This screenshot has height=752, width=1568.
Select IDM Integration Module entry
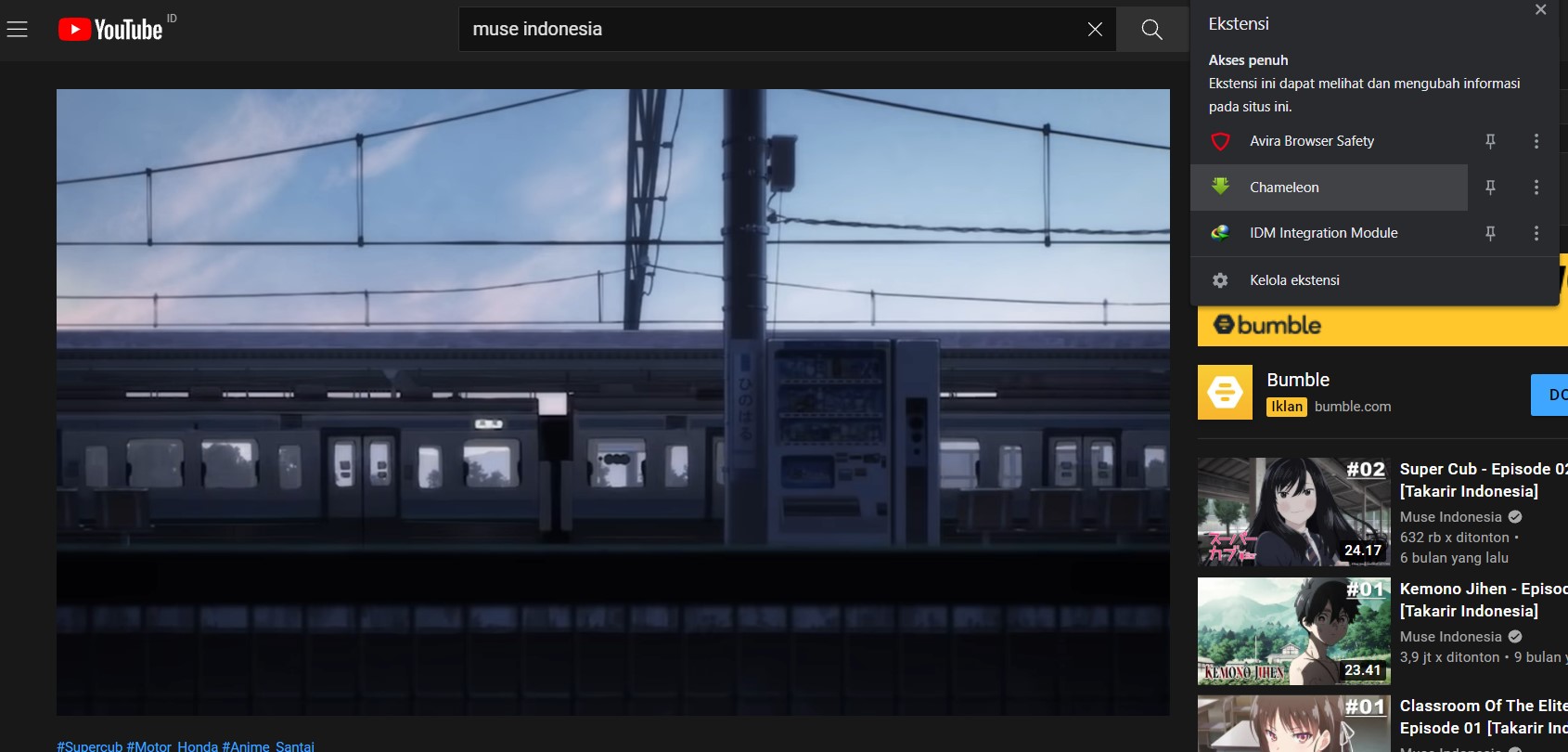point(1330,233)
